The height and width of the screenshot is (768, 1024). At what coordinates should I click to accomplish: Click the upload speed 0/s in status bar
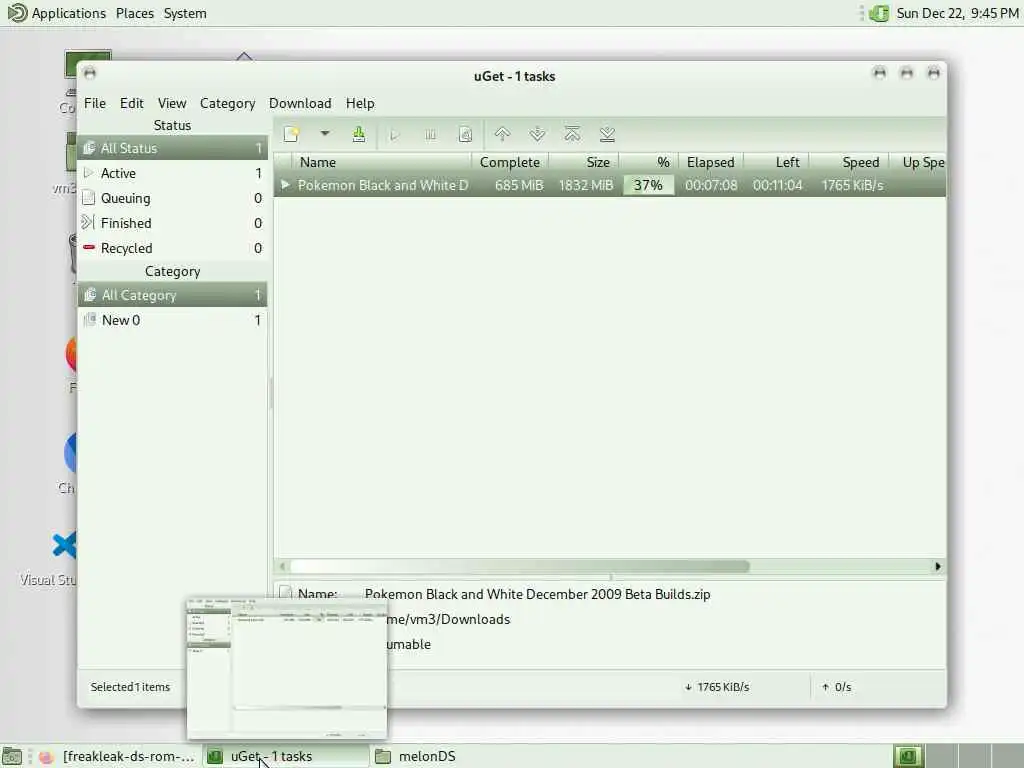(837, 687)
